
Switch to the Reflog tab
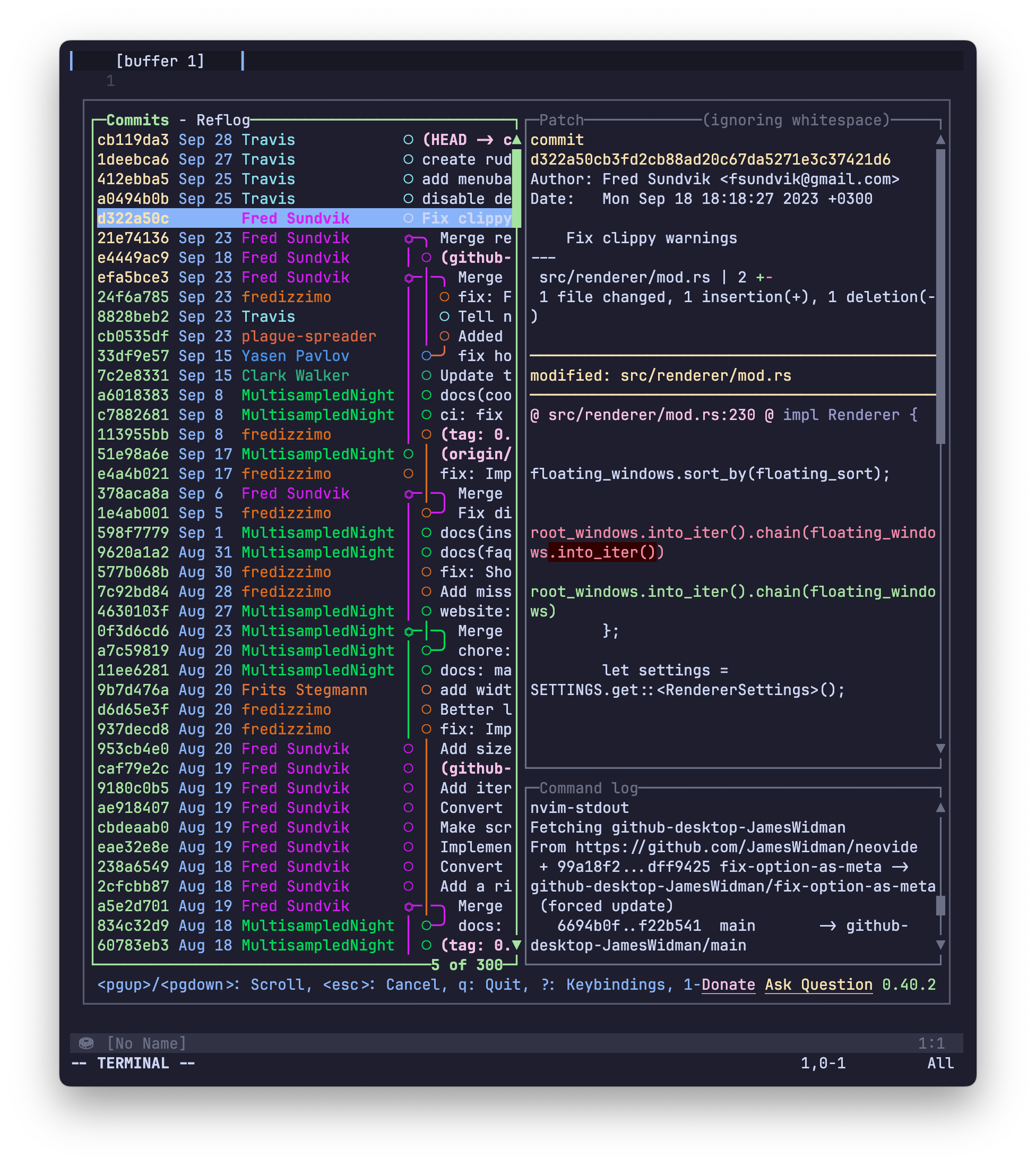coord(223,120)
